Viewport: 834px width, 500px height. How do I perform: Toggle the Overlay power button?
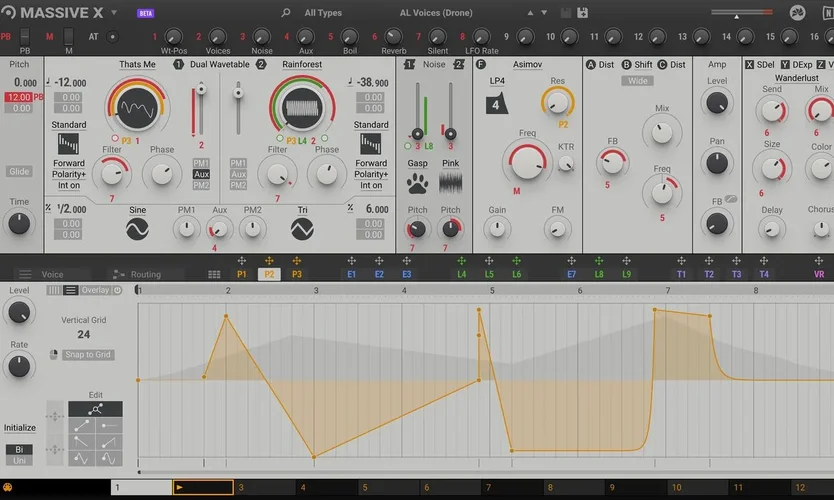(x=117, y=290)
